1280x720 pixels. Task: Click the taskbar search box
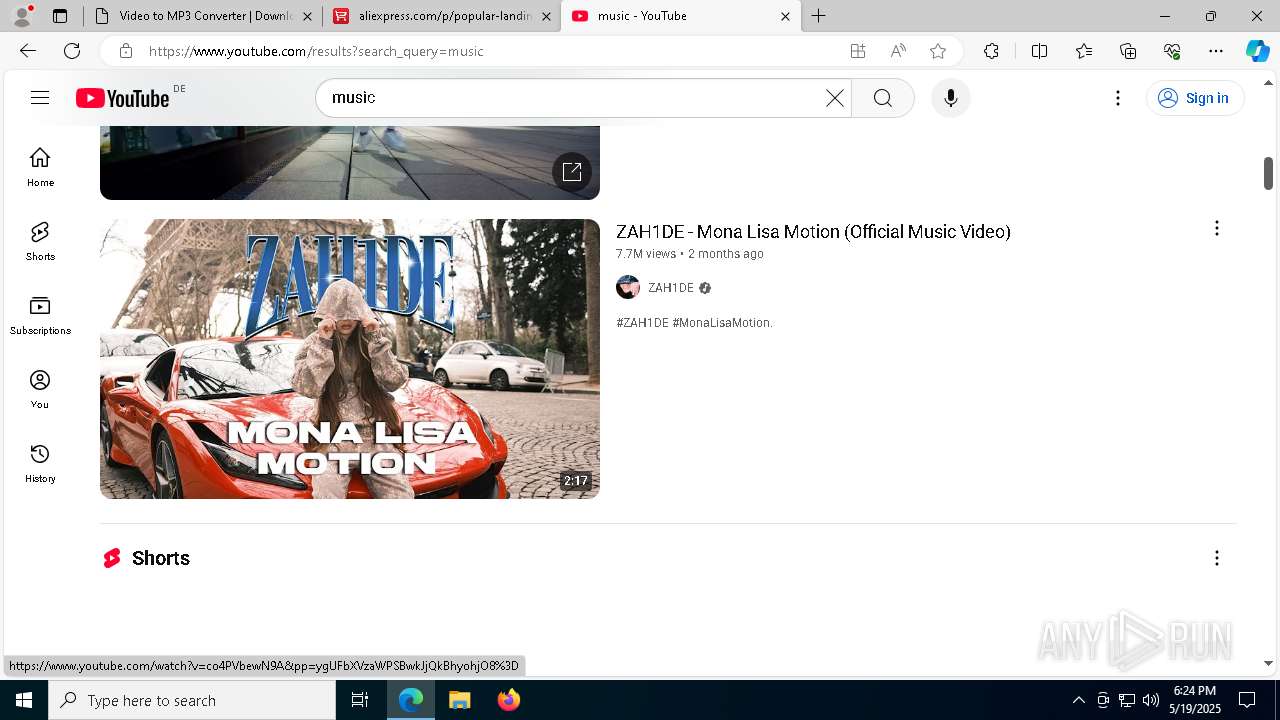pyautogui.click(x=192, y=700)
